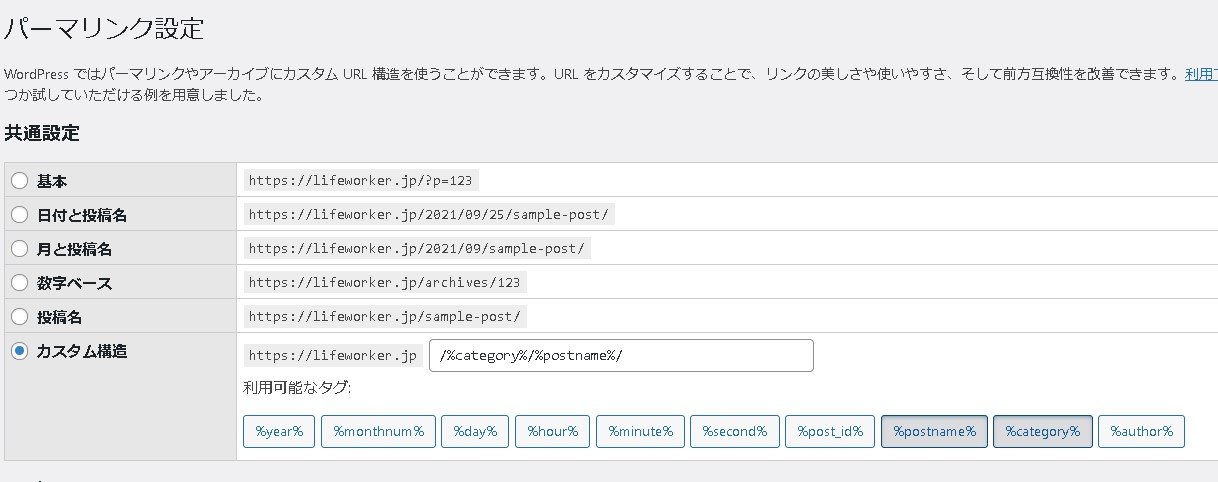Add the %monthnum% tag button
Viewport: 1218px width, 482px height.
pyautogui.click(x=378, y=432)
